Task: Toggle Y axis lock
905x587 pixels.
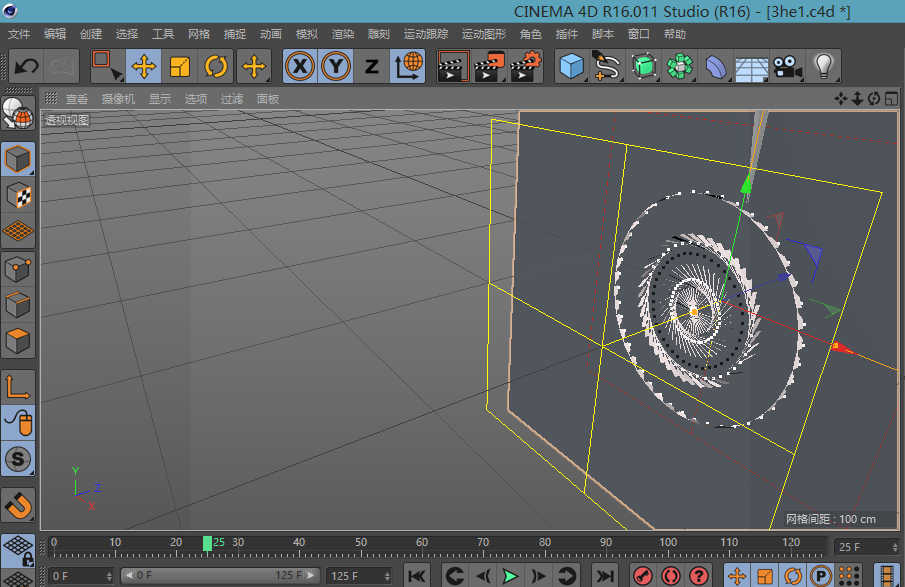Action: (336, 67)
